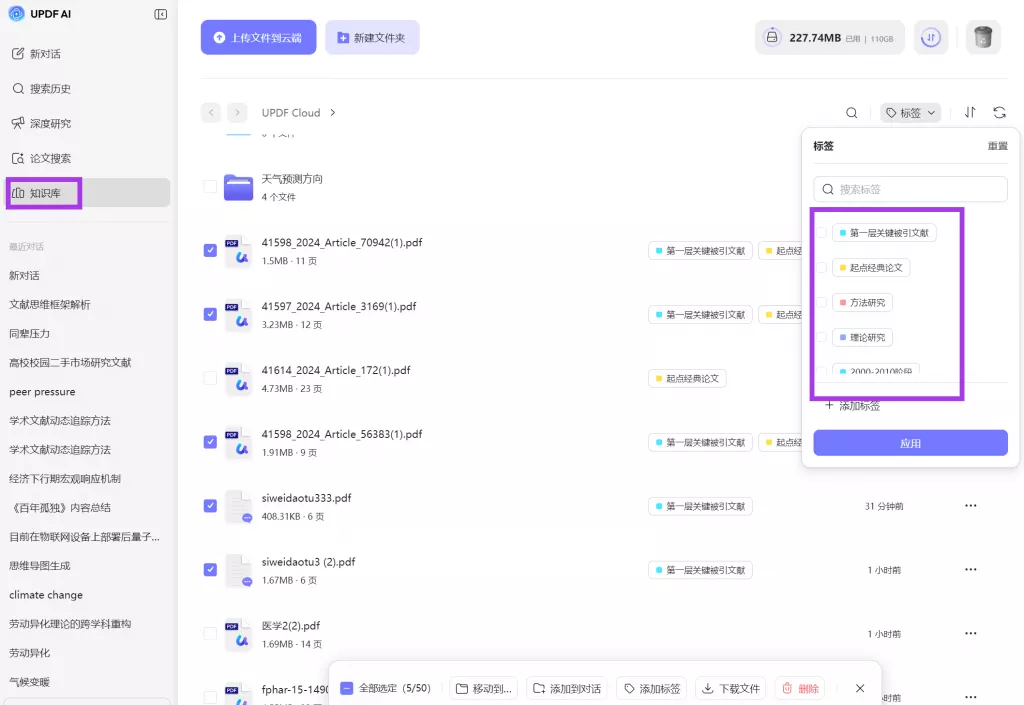The image size is (1024, 705).
Task: Click the search magnifier icon above file list
Action: pyautogui.click(x=852, y=113)
